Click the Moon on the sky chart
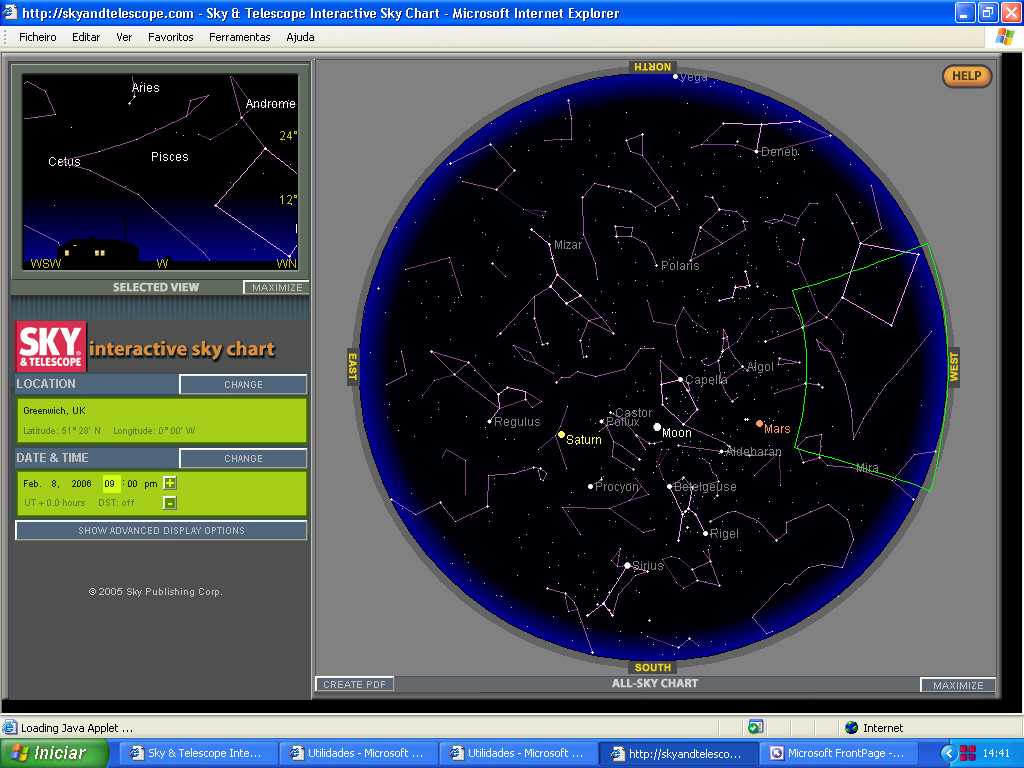This screenshot has width=1024, height=768. (658, 427)
